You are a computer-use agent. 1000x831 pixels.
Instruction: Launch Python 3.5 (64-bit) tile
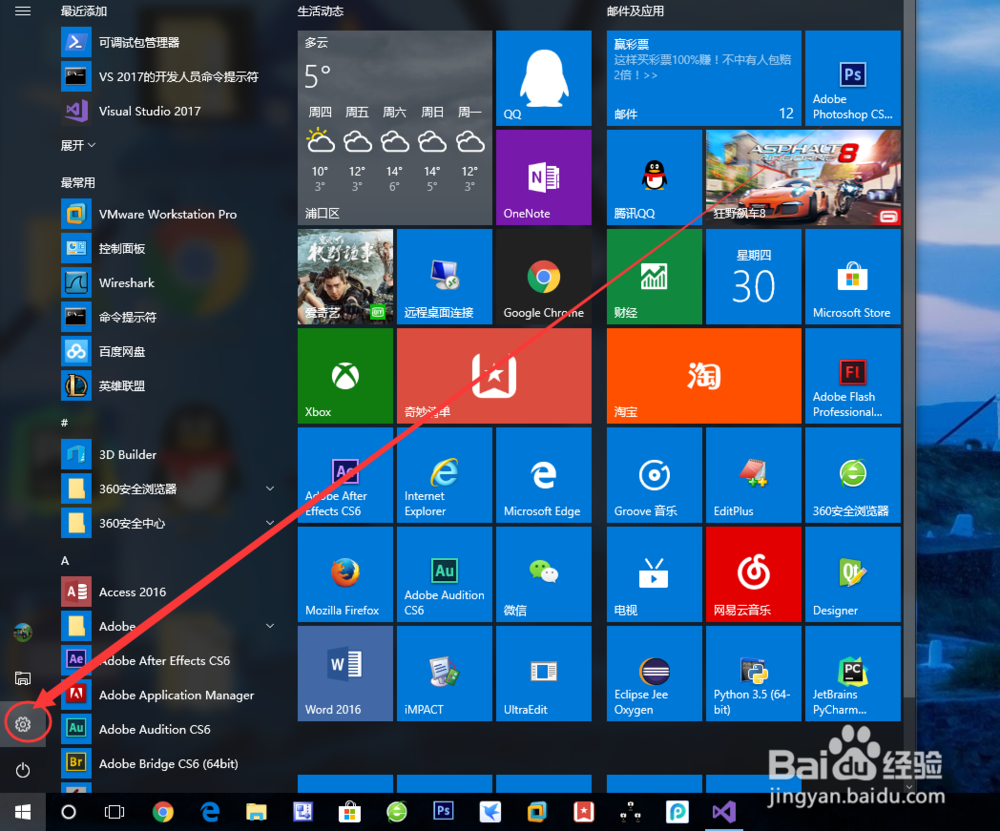point(753,673)
